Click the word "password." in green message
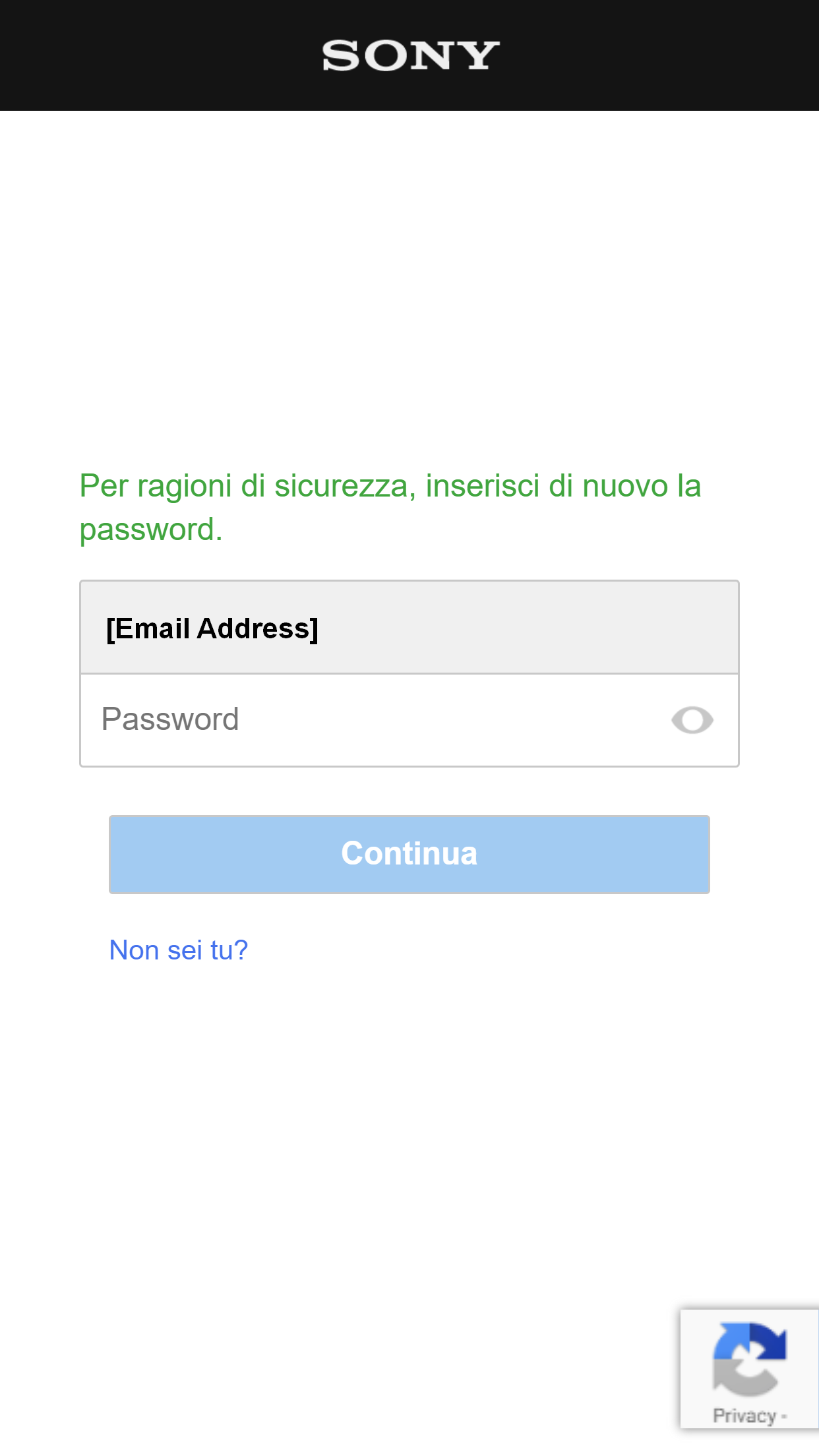 coord(150,530)
